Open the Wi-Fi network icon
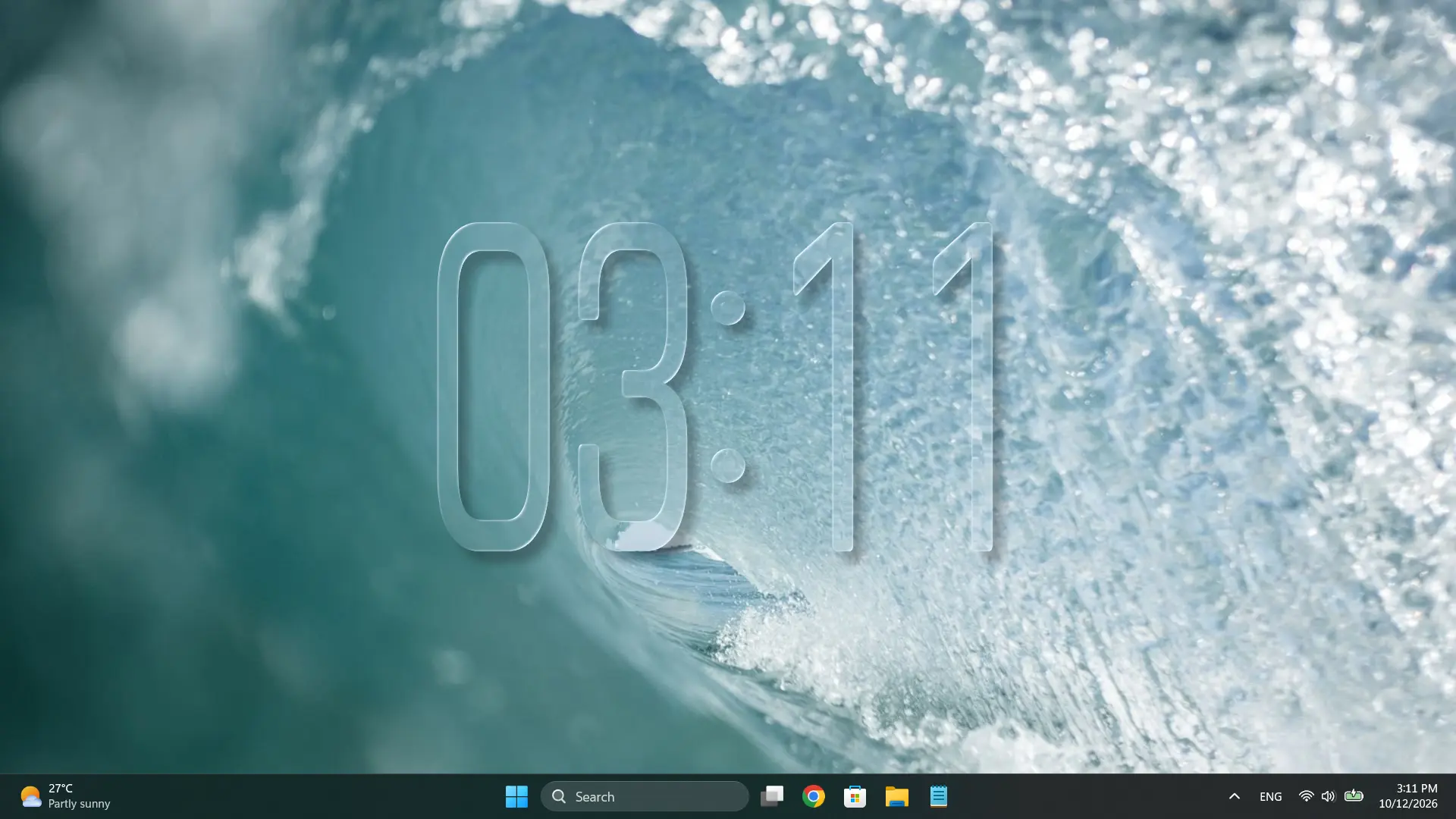This screenshot has width=1456, height=819. [x=1306, y=796]
